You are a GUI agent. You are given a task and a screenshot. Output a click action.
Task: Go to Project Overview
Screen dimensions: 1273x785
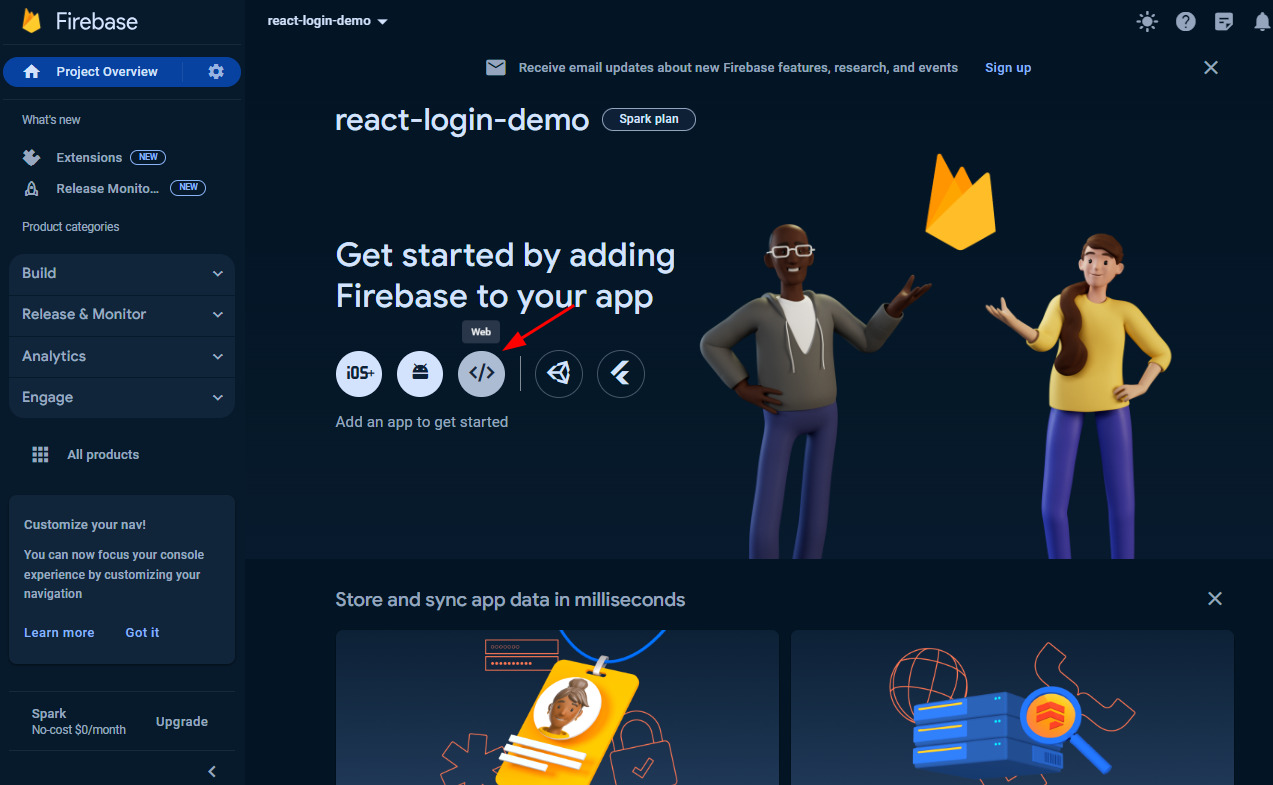(x=106, y=72)
